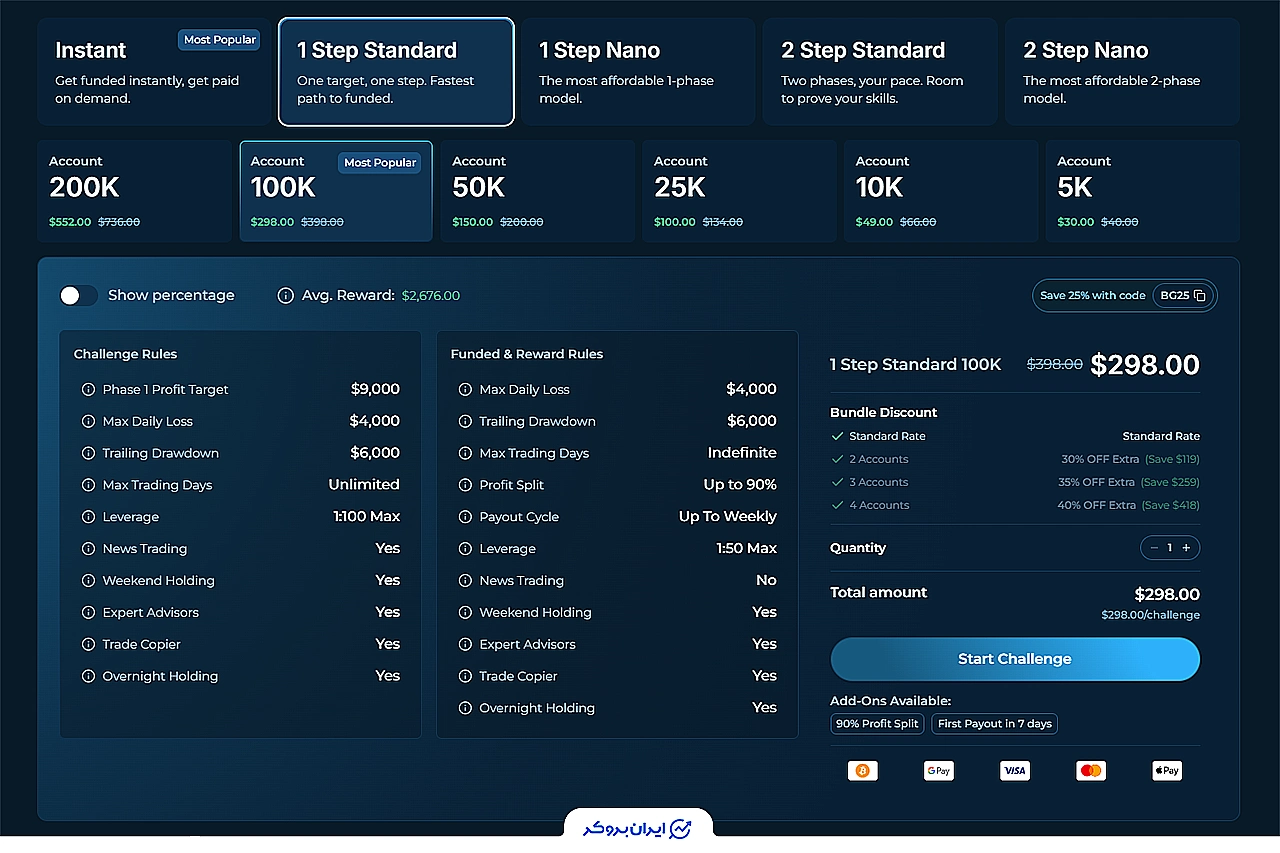This screenshot has height=853, width=1280.
Task: Choose the 3 Accounts bundle discount row
Action: point(1015,482)
